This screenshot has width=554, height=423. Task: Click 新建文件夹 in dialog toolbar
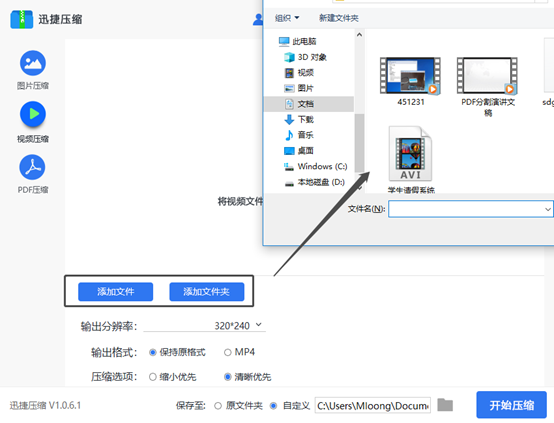[x=338, y=18]
